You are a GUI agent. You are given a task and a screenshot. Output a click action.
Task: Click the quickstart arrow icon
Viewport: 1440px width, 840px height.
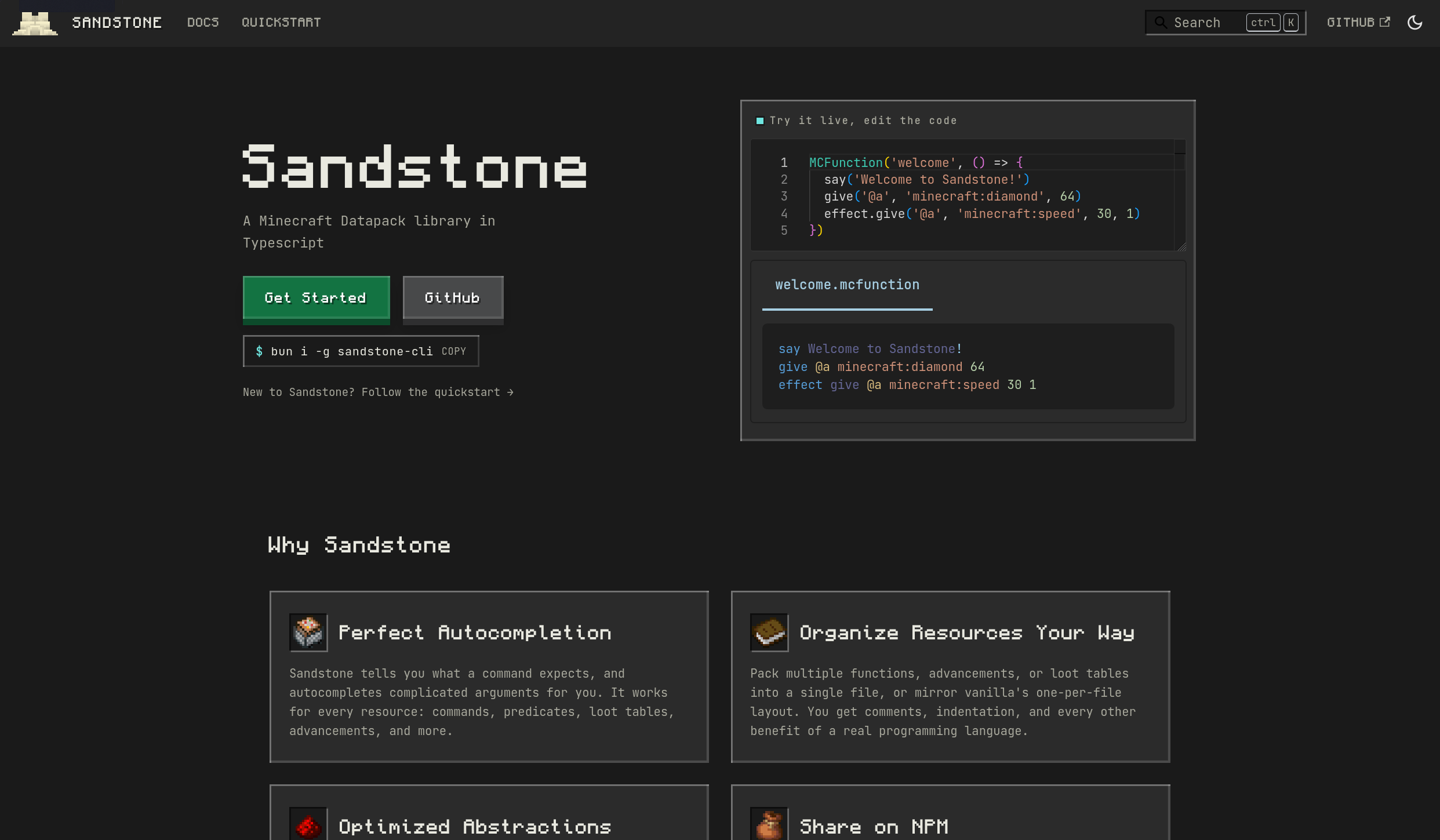tap(510, 392)
